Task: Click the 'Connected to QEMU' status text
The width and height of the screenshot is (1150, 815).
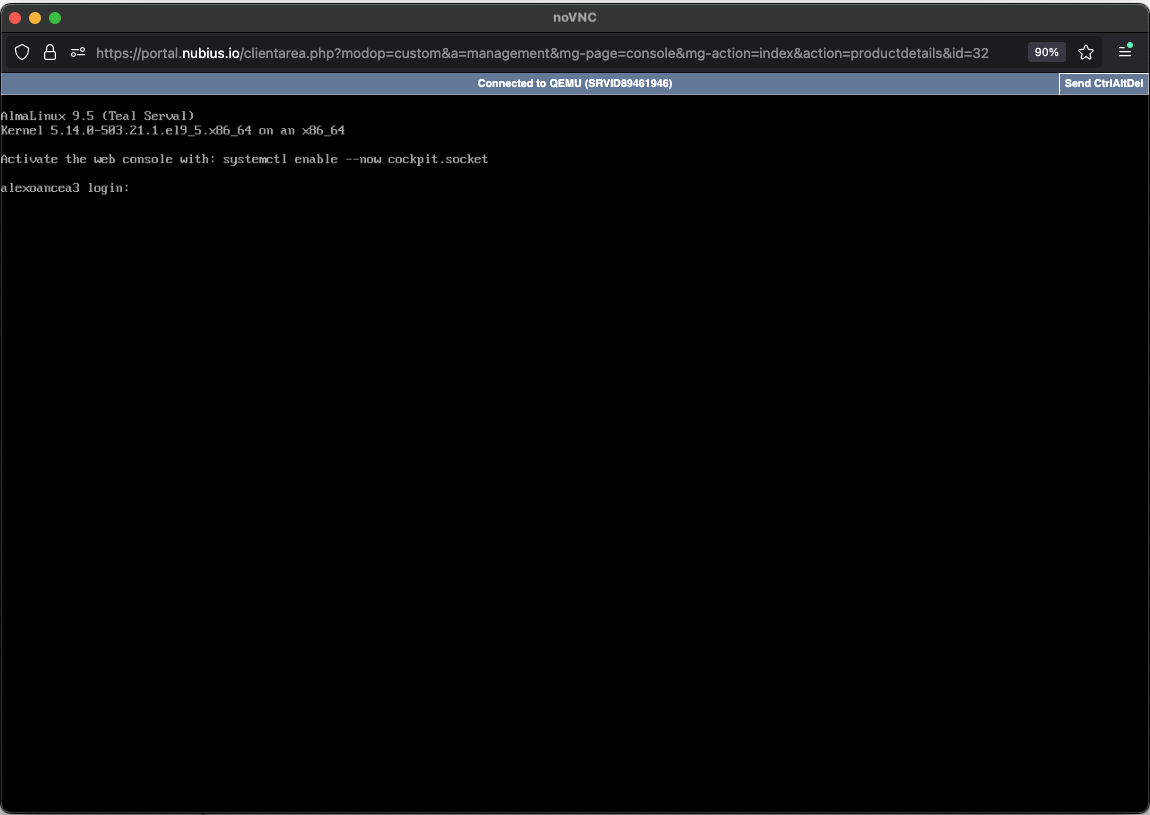Action: point(574,84)
